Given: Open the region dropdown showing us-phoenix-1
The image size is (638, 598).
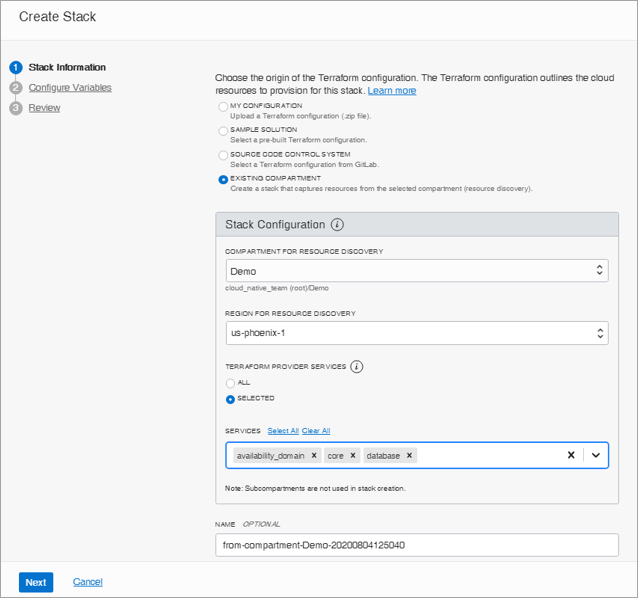Looking at the screenshot, I should click(x=417, y=333).
